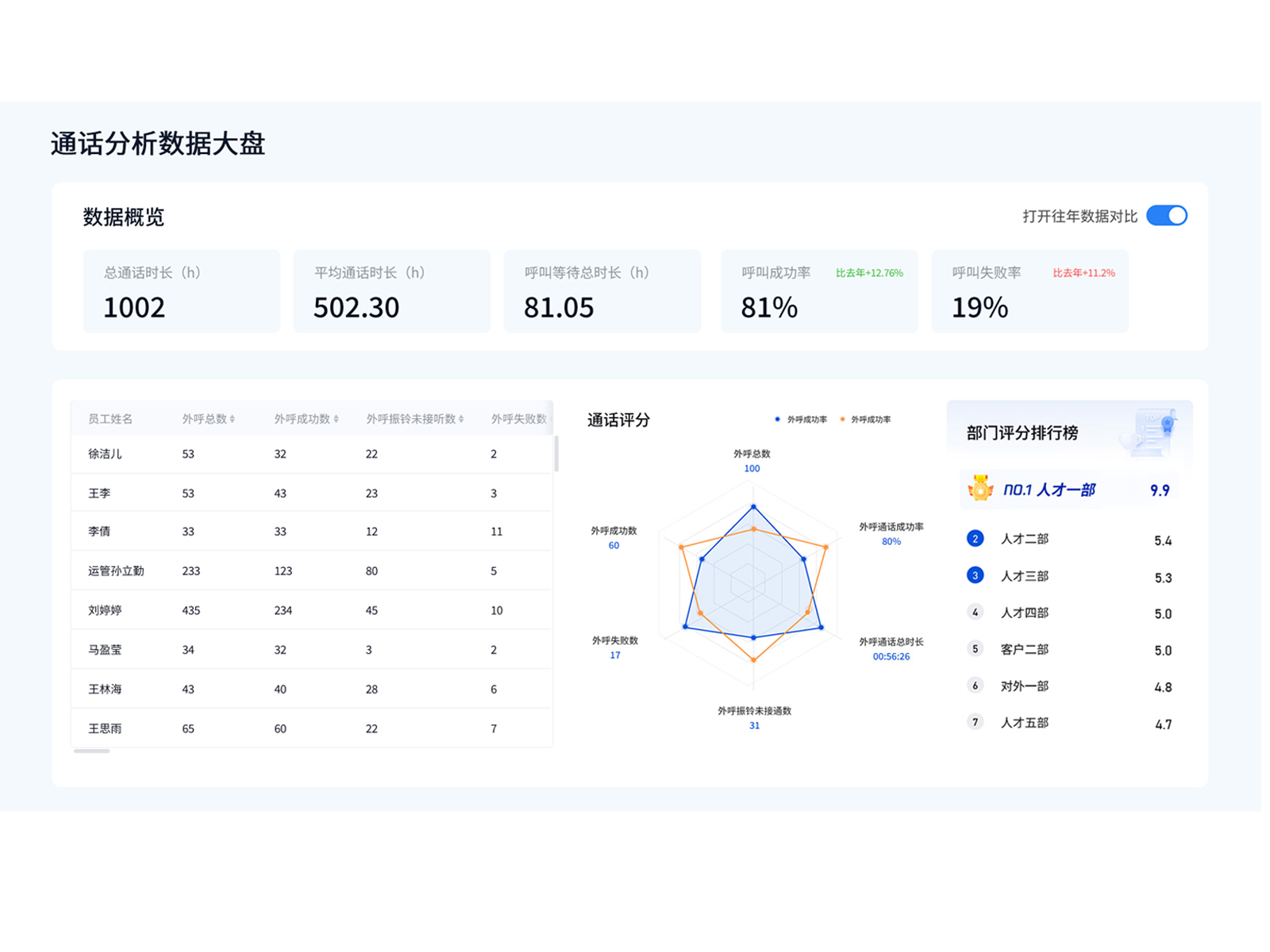Click 失败数 value 11 in 李倩 row
Screen dimensions: 1270x952
point(497,532)
